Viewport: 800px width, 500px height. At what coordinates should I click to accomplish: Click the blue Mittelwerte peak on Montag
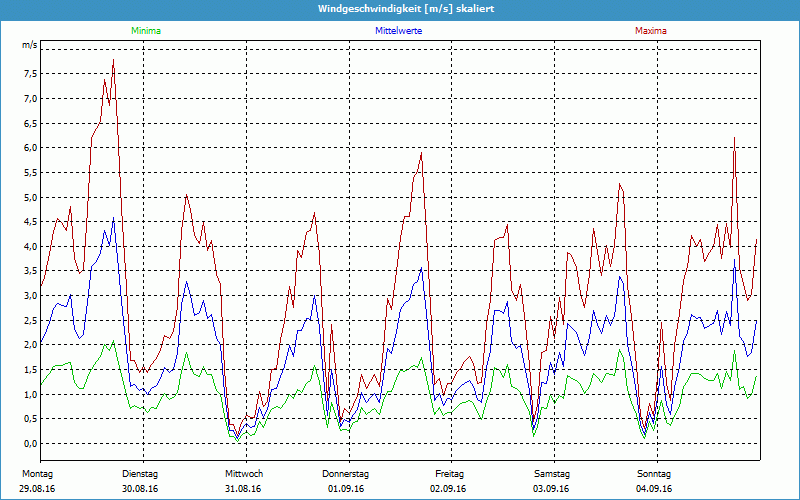pyautogui.click(x=113, y=218)
